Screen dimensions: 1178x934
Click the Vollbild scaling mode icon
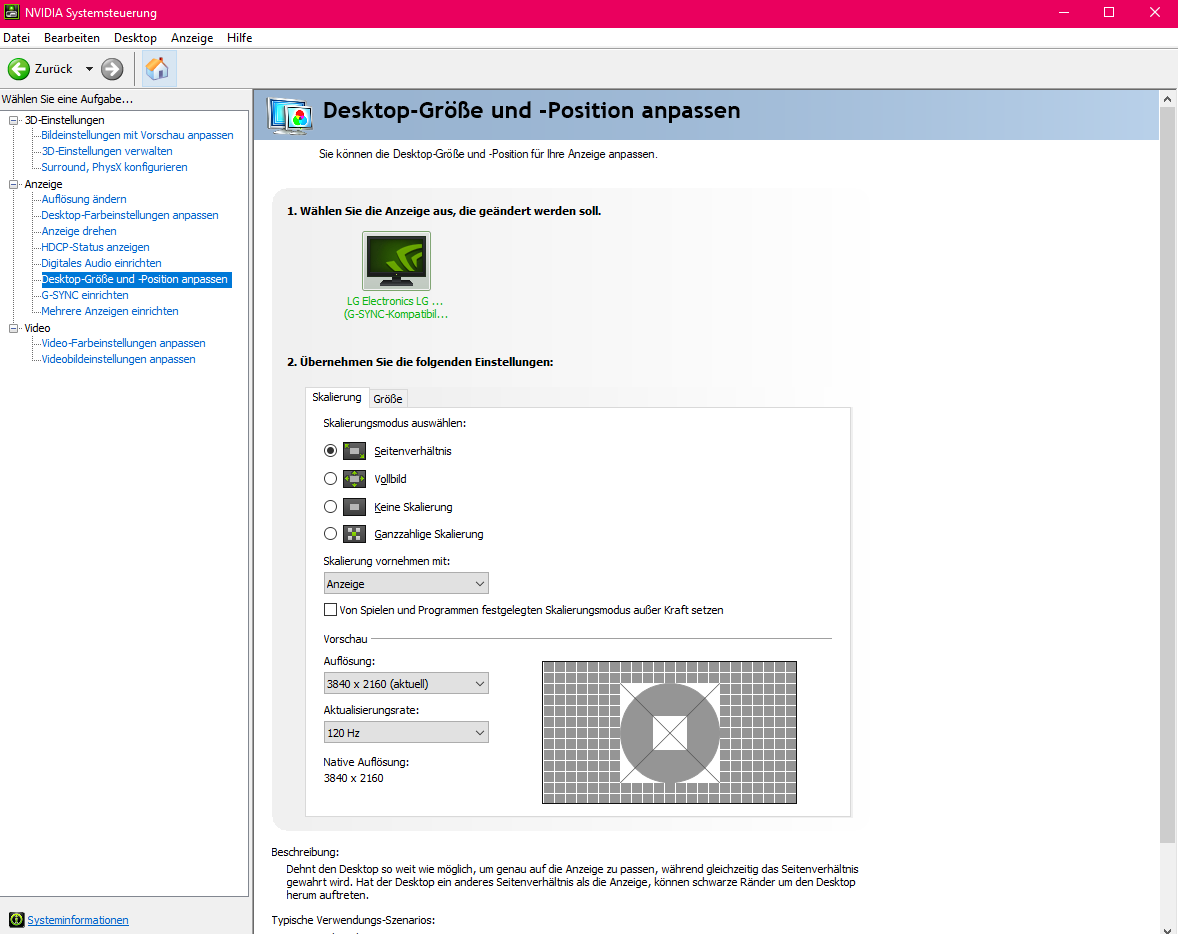pyautogui.click(x=355, y=479)
